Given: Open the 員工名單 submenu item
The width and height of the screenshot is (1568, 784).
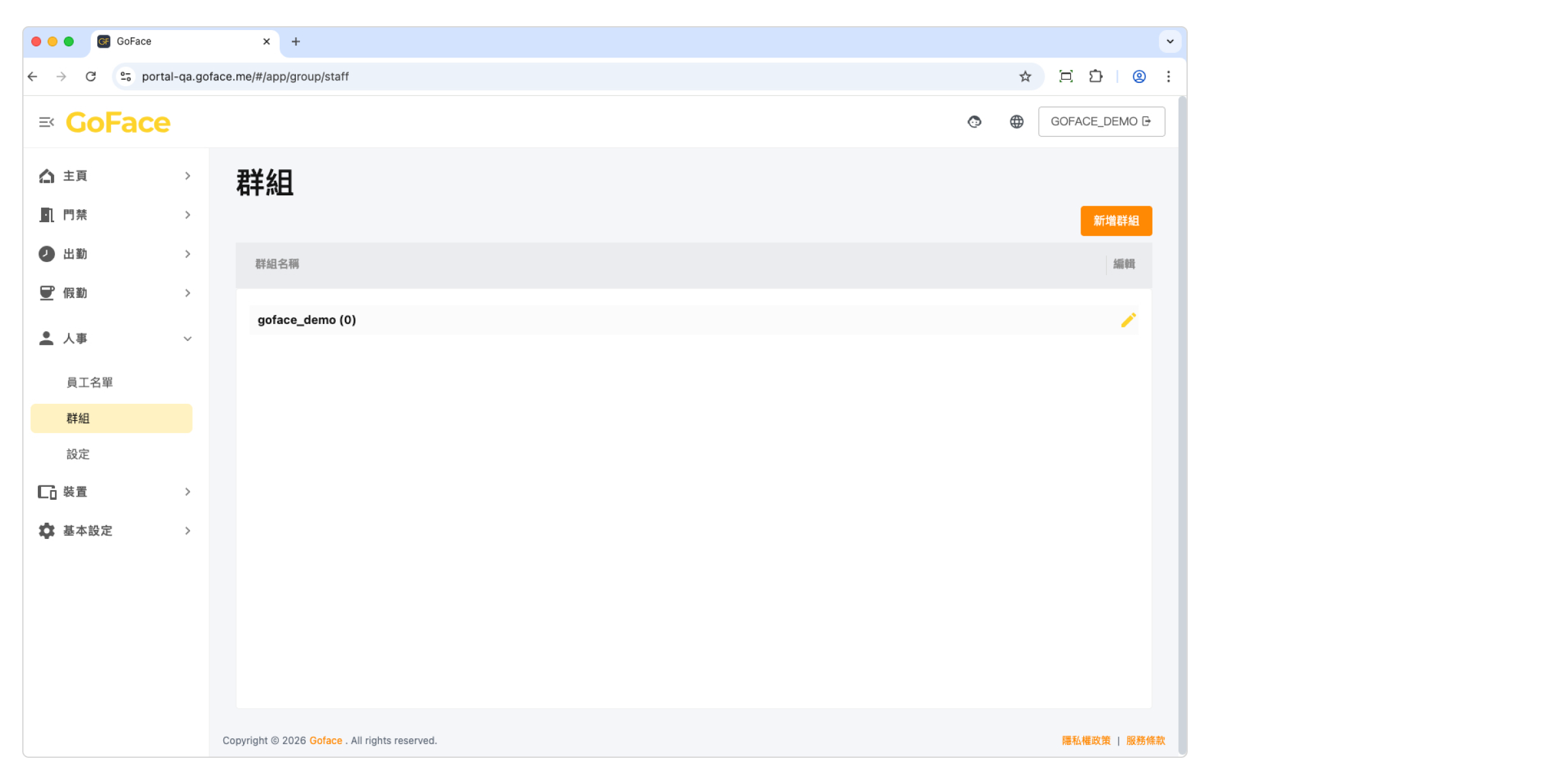Looking at the screenshot, I should tap(90, 382).
